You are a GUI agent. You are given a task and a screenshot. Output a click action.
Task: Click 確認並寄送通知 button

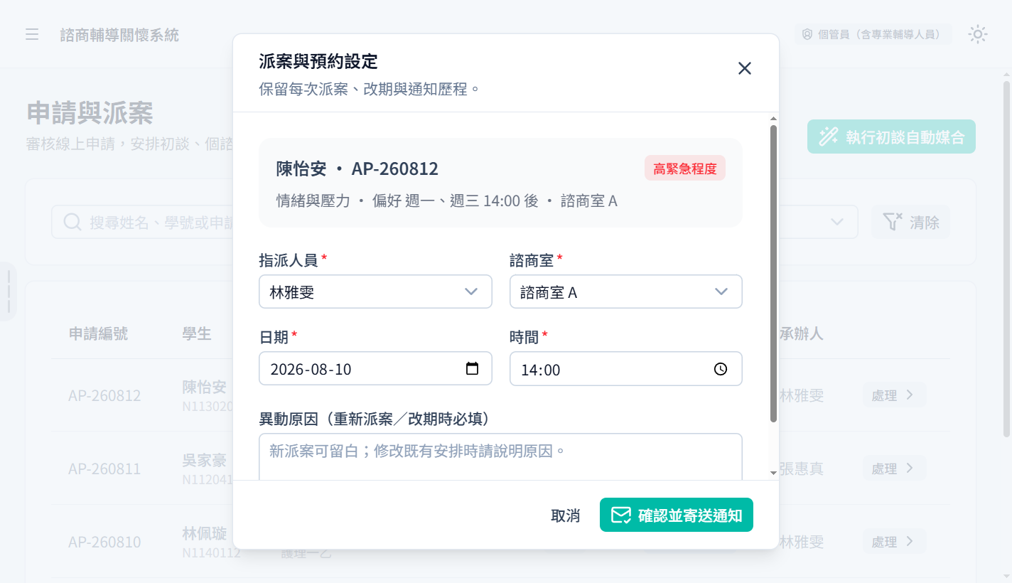[676, 515]
